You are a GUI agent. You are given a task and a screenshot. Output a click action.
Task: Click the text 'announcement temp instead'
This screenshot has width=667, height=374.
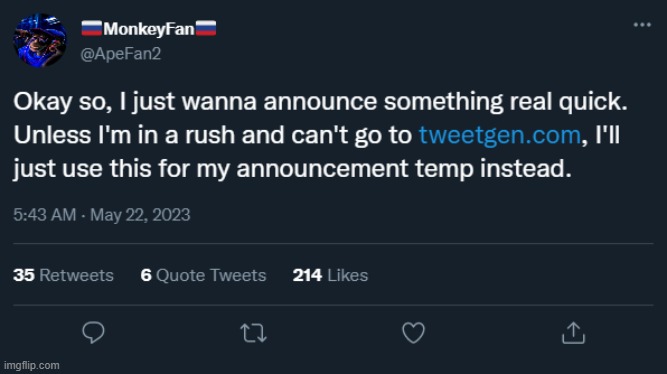pos(404,168)
